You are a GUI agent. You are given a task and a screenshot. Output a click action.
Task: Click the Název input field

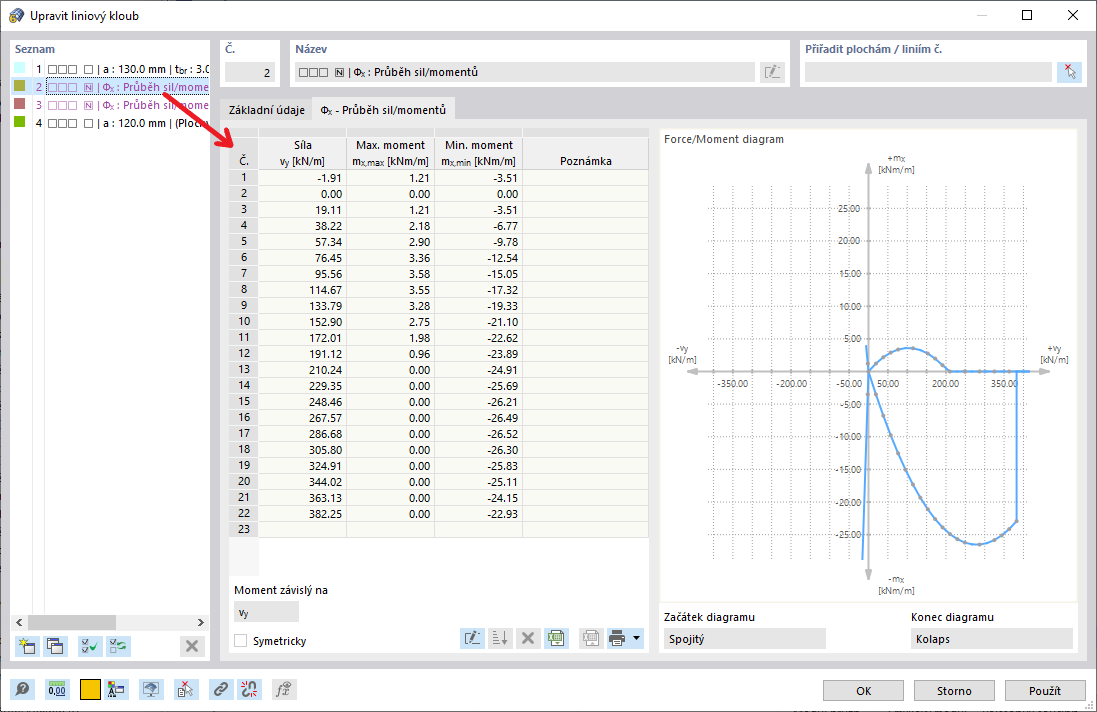click(525, 72)
